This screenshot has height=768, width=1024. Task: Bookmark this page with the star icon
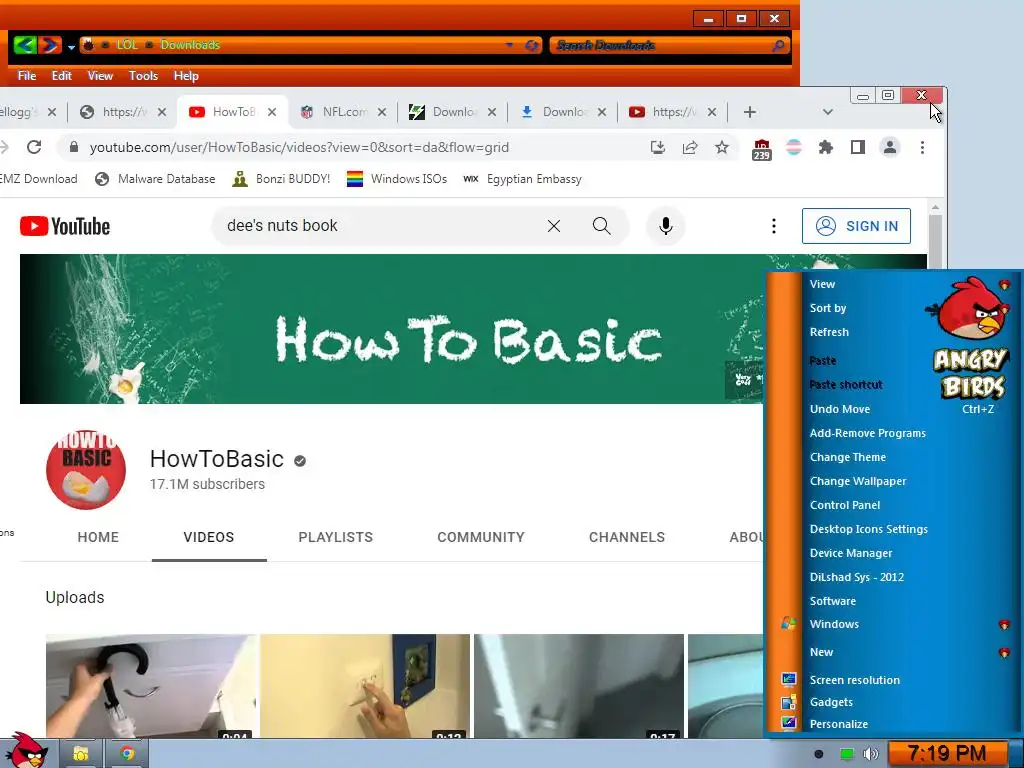722,148
